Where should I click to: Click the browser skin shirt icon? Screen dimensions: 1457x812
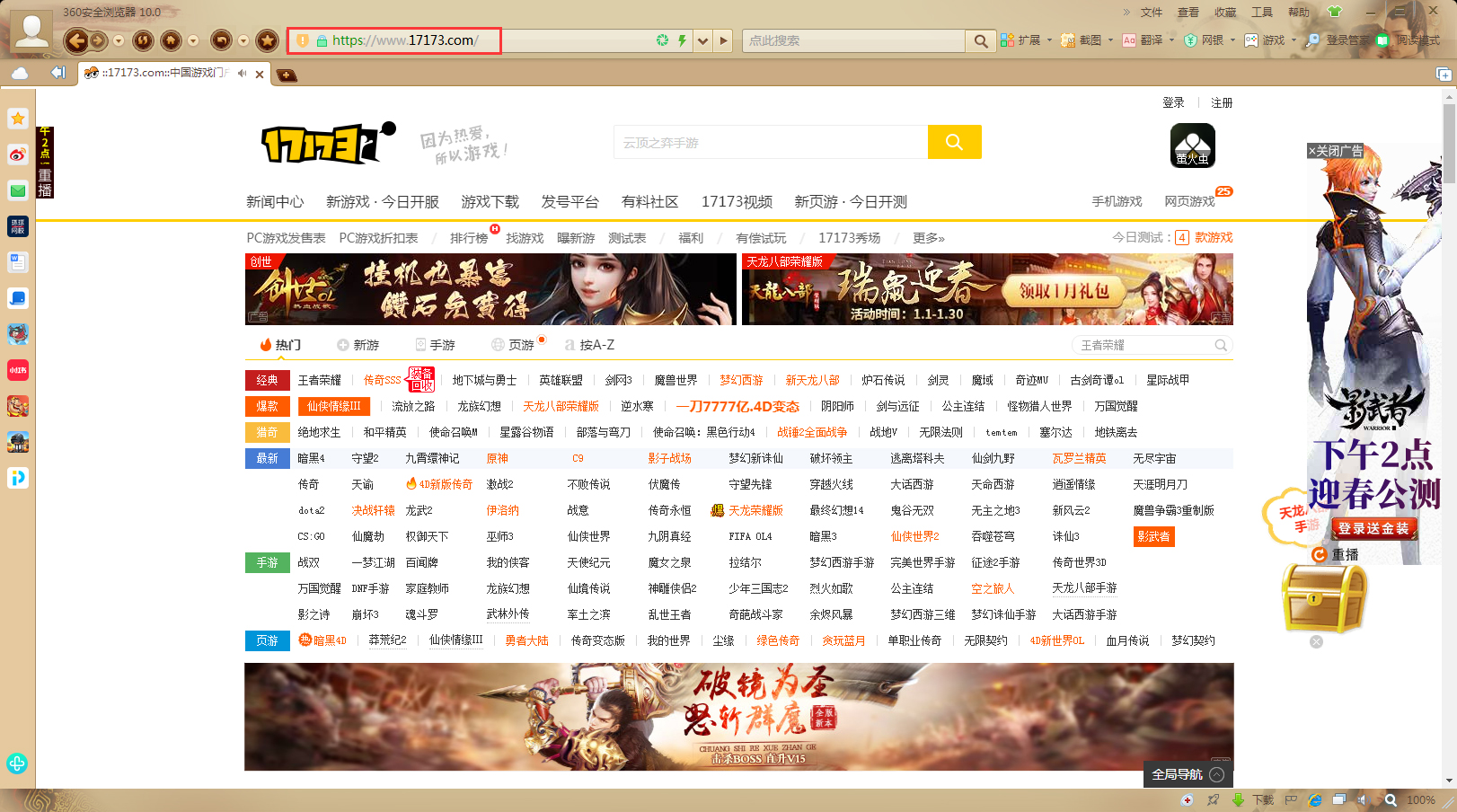(1334, 12)
